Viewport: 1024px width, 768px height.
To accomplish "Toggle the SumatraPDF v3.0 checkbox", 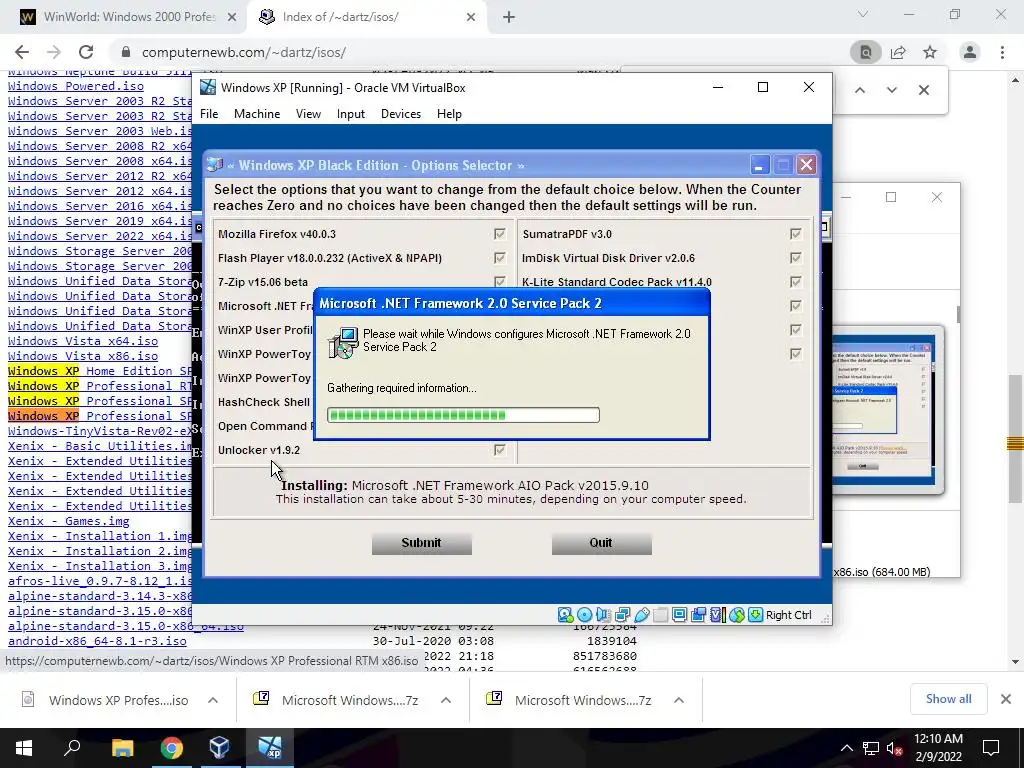I will (795, 234).
